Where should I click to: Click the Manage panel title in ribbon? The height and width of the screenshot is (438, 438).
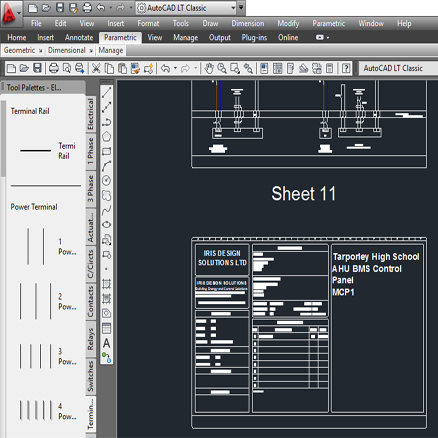pyautogui.click(x=111, y=50)
